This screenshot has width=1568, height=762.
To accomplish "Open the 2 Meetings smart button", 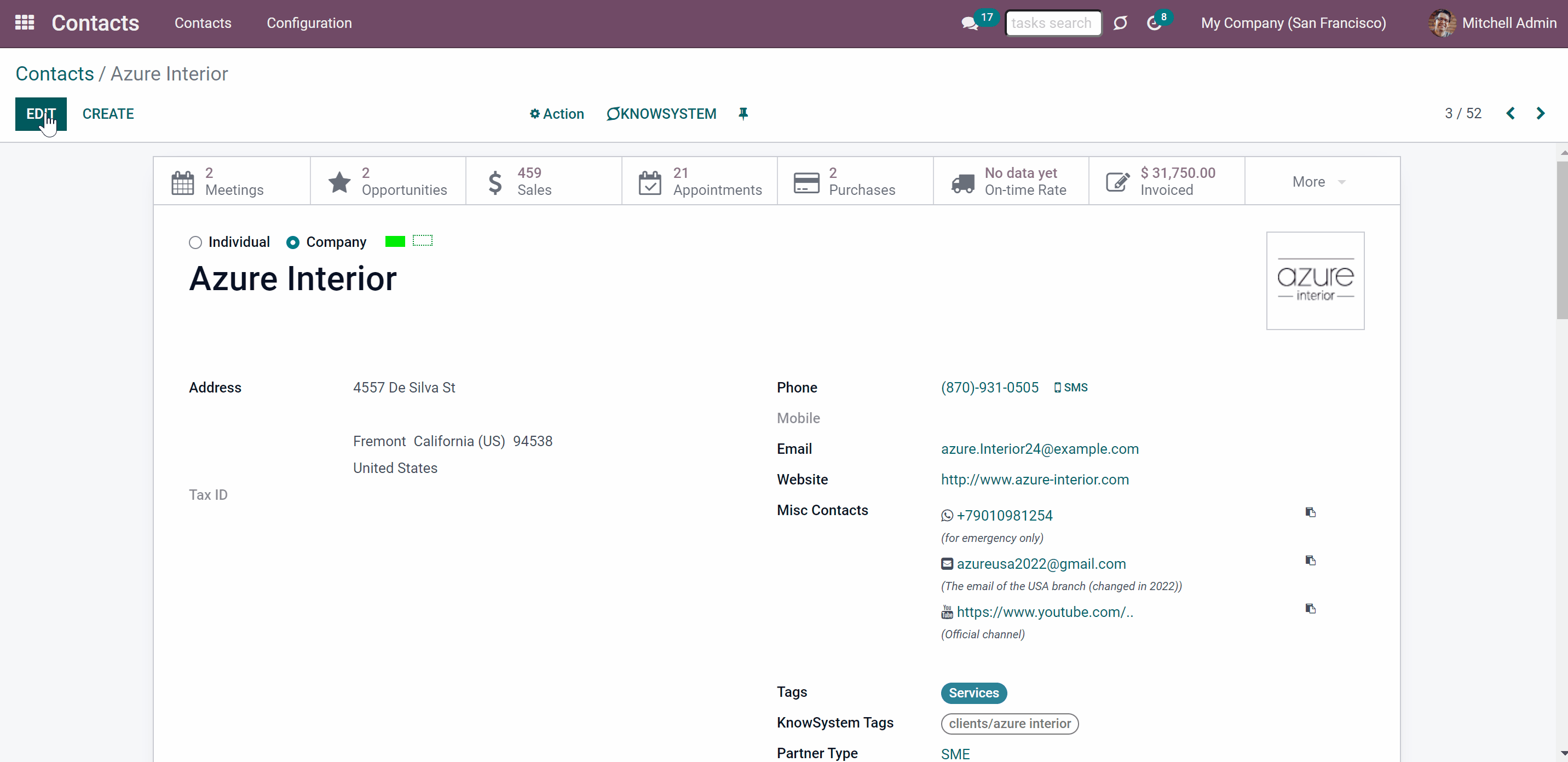I will (232, 181).
